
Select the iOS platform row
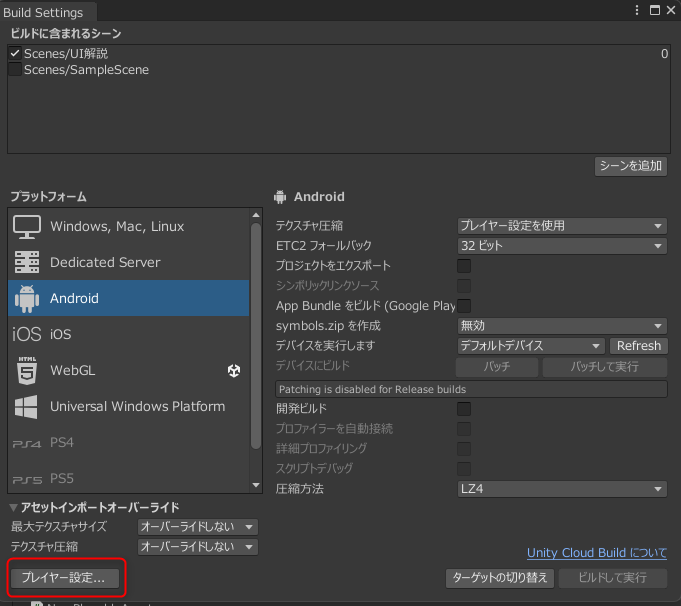coord(129,334)
